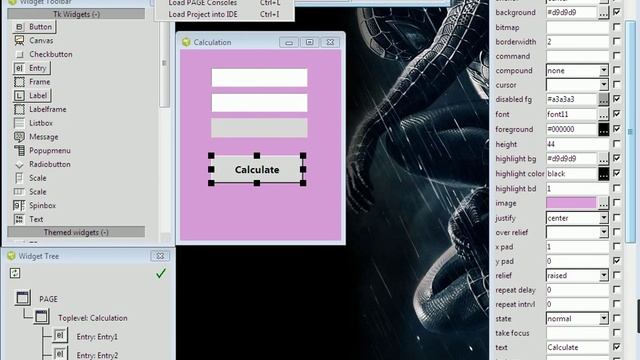This screenshot has height=360, width=640.
Task: Click the second entry field in Calculation
Action: coord(259,103)
